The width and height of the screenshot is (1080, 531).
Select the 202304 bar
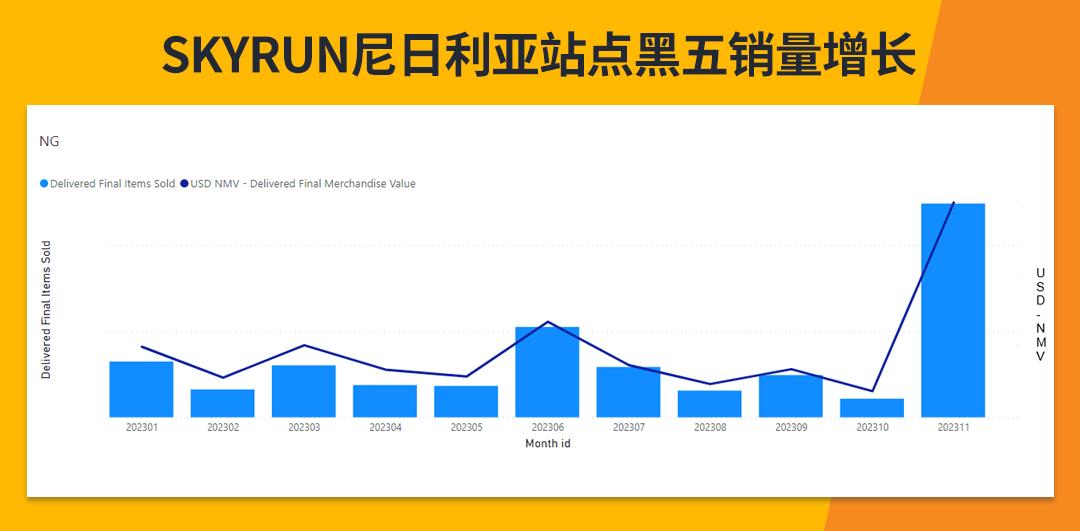385,401
